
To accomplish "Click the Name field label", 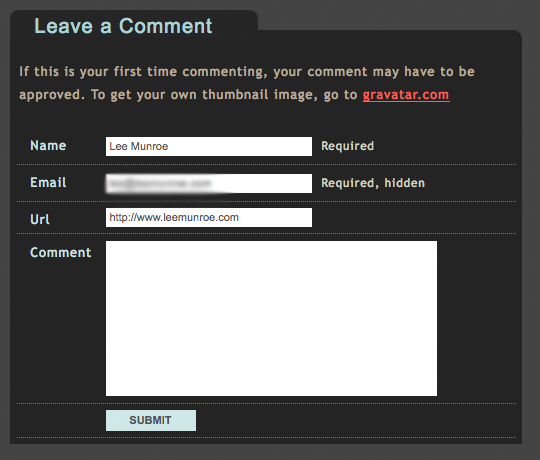I will (48, 146).
